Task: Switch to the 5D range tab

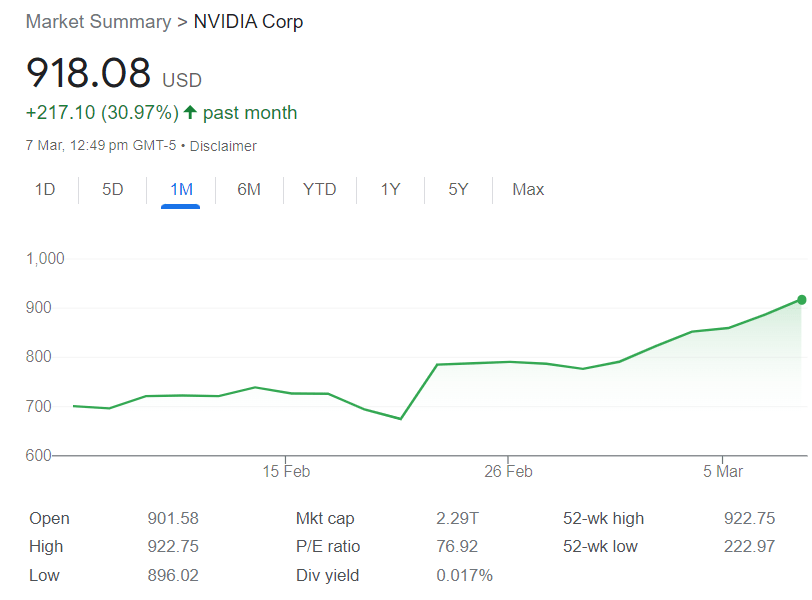Action: (113, 189)
